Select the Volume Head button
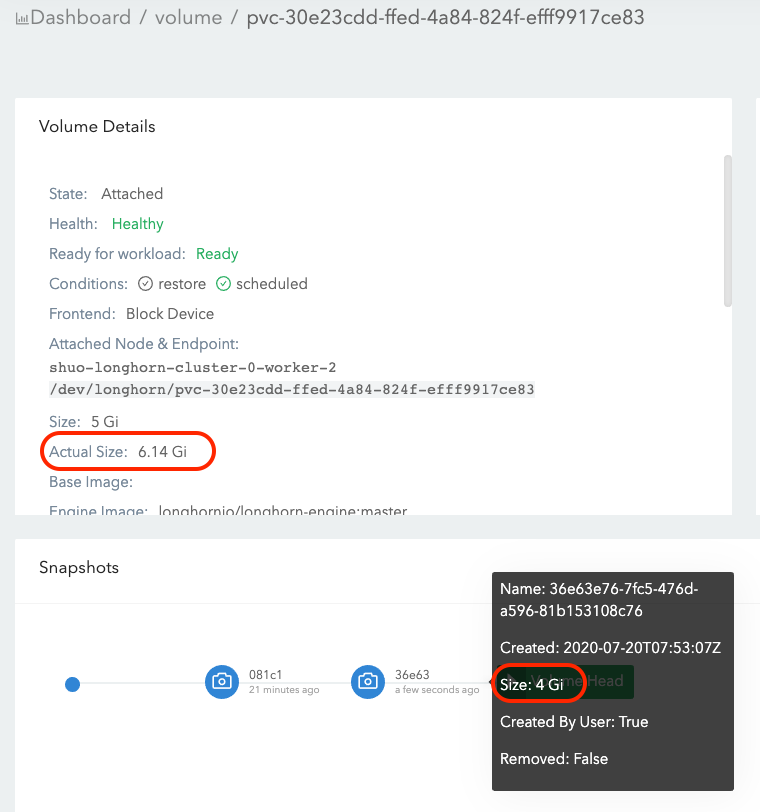 tap(594, 681)
